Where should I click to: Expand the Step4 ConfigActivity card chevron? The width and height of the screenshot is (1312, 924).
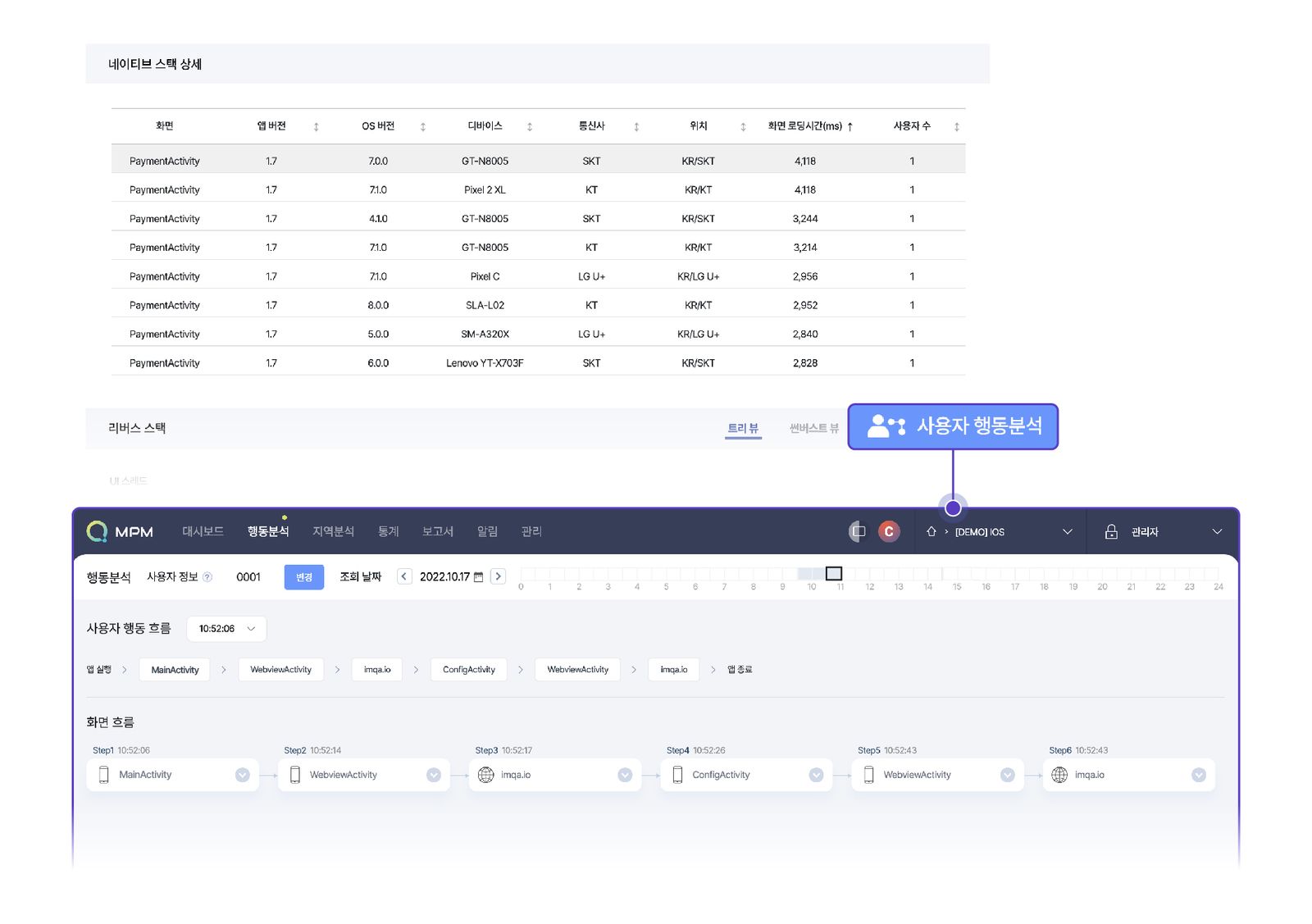[x=816, y=775]
